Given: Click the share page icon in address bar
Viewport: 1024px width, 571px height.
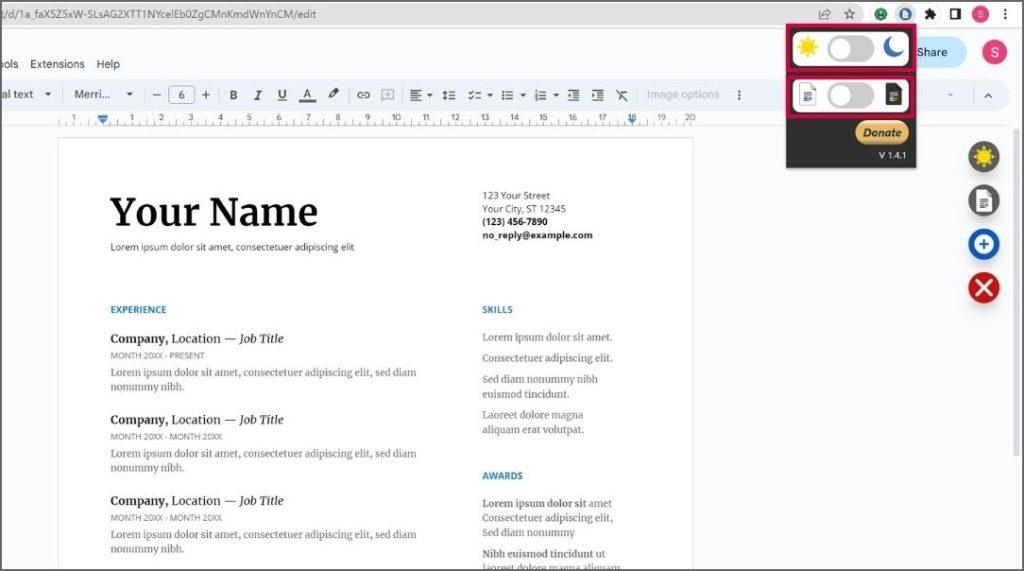Looking at the screenshot, I should point(824,14).
